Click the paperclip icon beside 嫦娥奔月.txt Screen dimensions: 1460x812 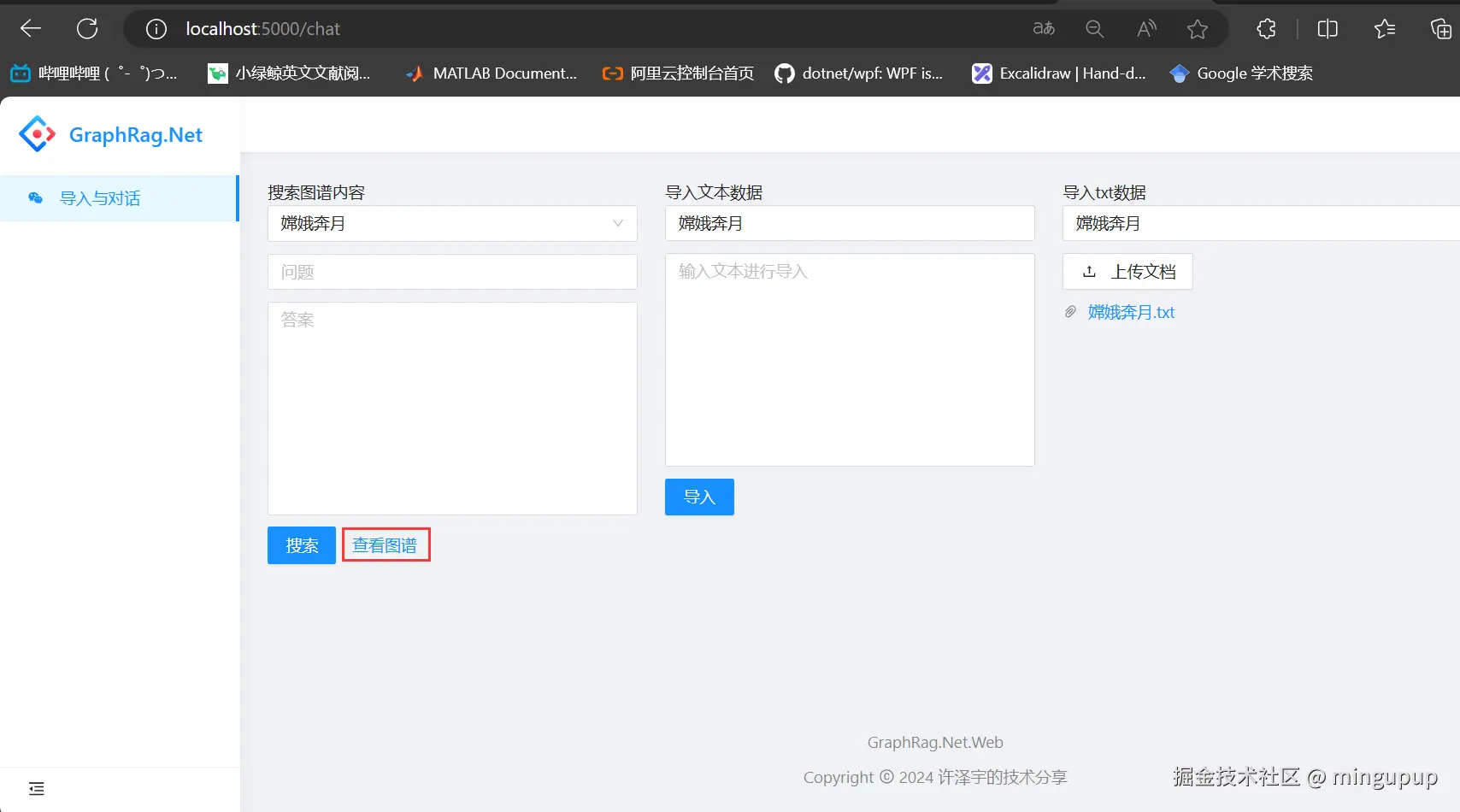(x=1070, y=312)
